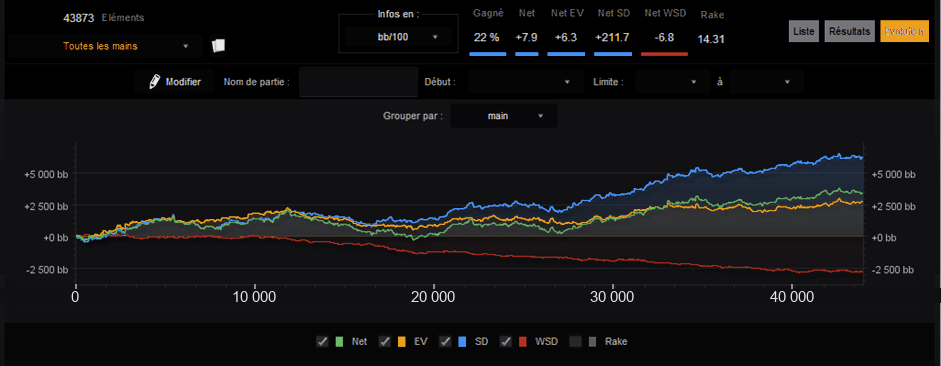Click the copy pages icon beside Toutes les mains
941x366 pixels.
[218, 46]
